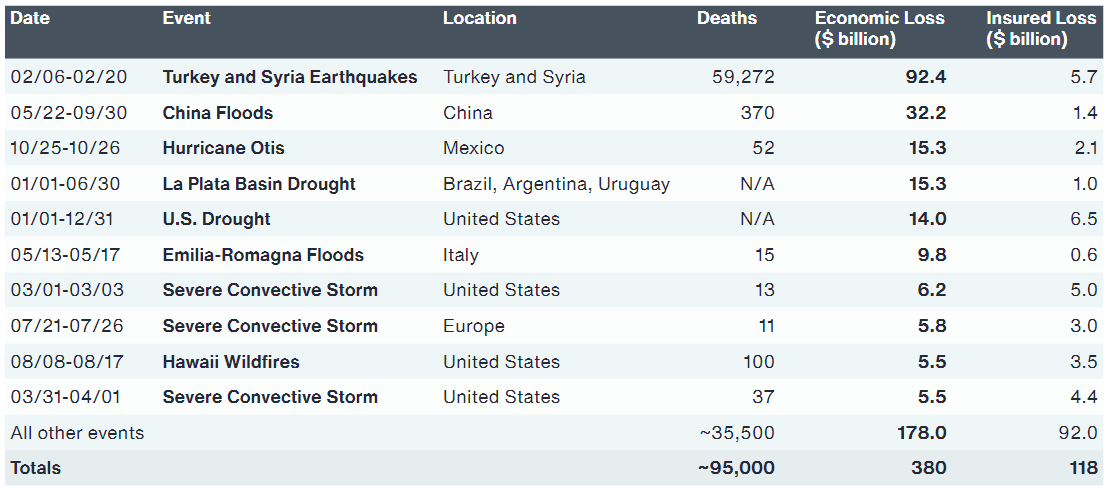The image size is (1108, 491).
Task: Click the 380 total economic loss
Action: [929, 468]
